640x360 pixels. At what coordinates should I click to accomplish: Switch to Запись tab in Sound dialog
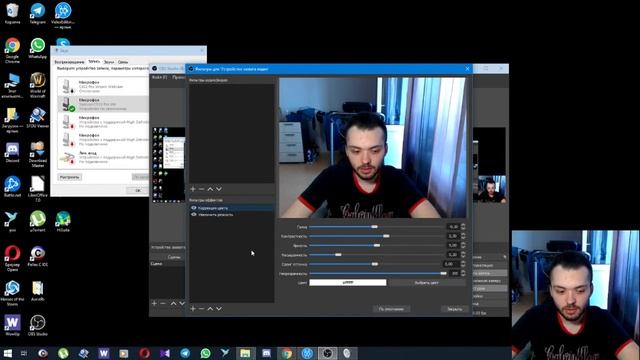coord(94,62)
